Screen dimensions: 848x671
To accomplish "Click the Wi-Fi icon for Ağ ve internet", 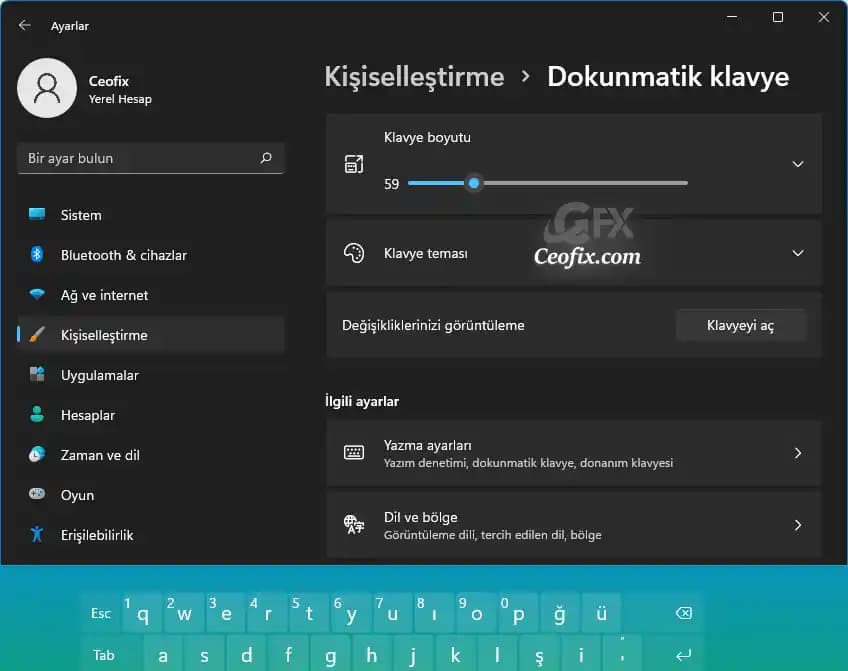I will point(37,295).
